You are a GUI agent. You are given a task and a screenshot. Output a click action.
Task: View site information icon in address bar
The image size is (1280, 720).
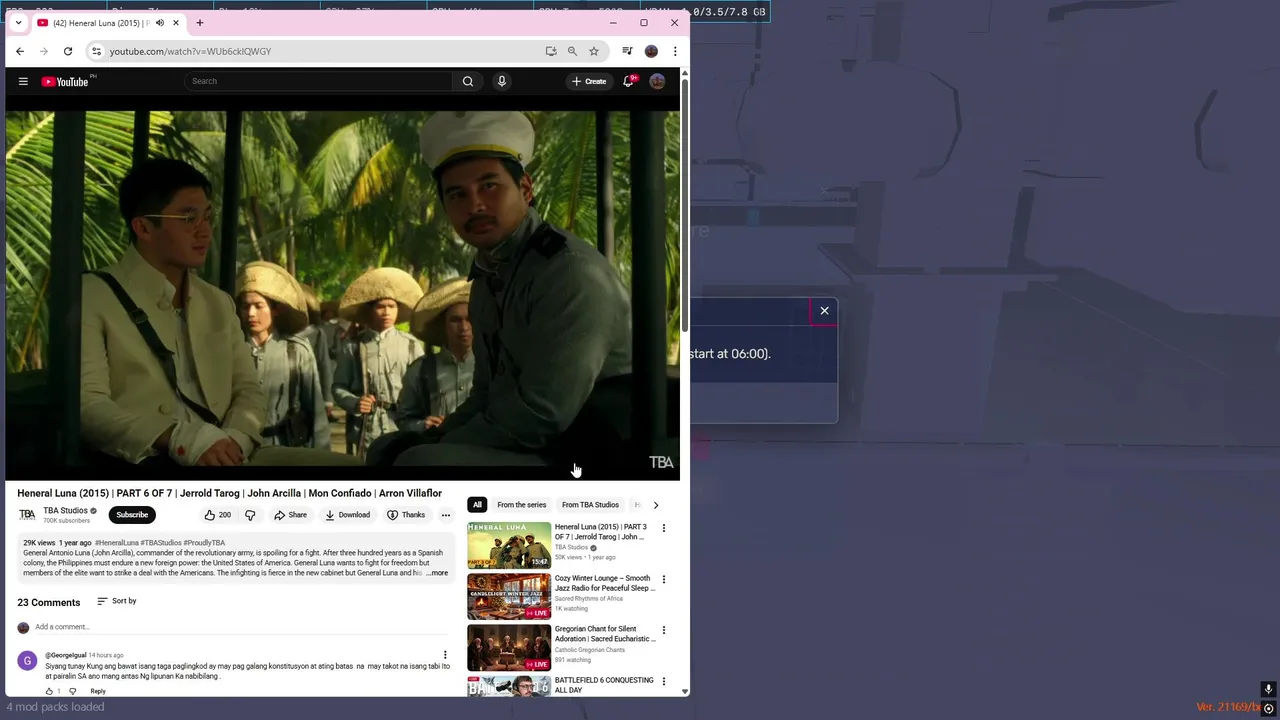click(x=96, y=51)
